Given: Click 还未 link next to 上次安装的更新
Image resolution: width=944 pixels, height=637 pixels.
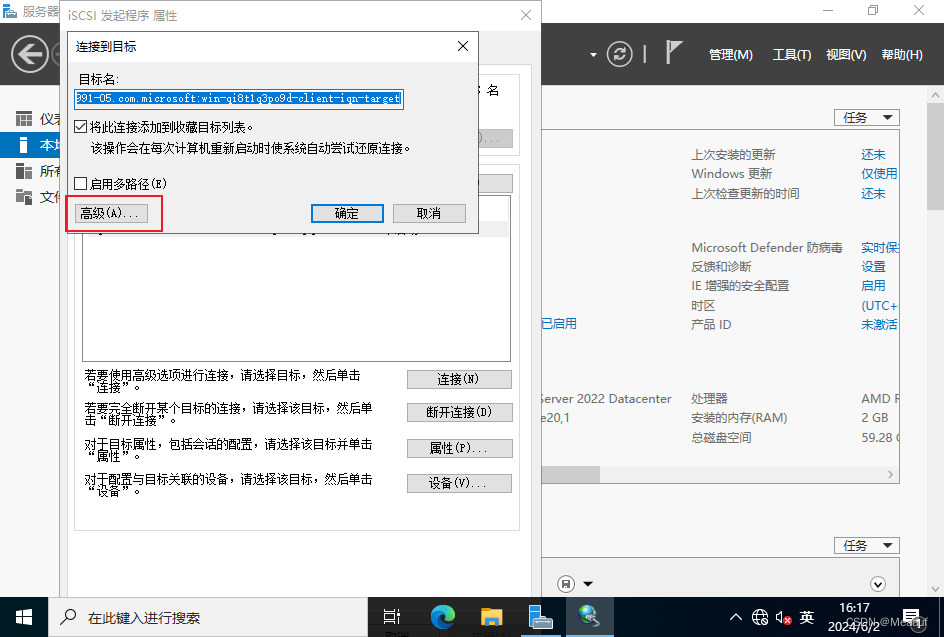Looking at the screenshot, I should pyautogui.click(x=873, y=155).
